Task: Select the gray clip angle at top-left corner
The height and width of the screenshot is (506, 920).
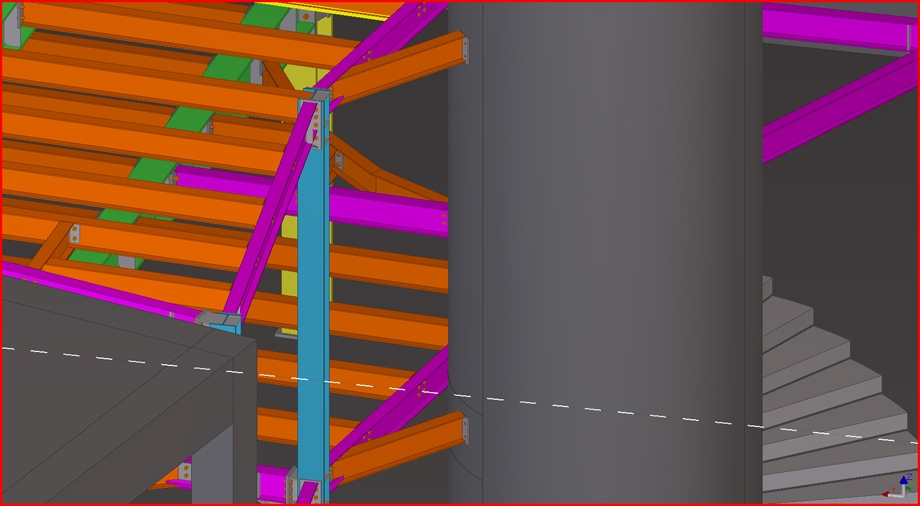Action: 12,27
